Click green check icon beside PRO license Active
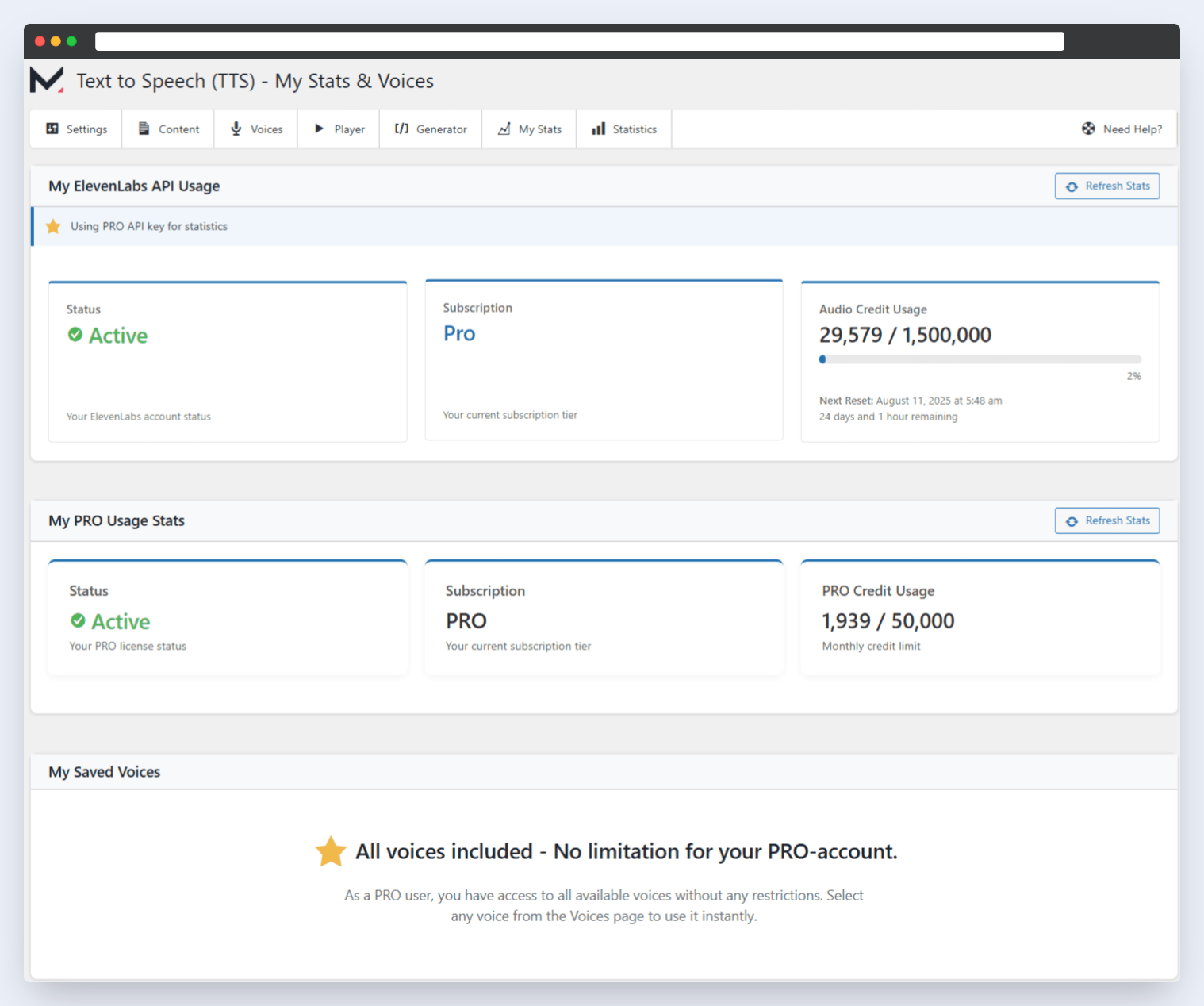 point(78,620)
